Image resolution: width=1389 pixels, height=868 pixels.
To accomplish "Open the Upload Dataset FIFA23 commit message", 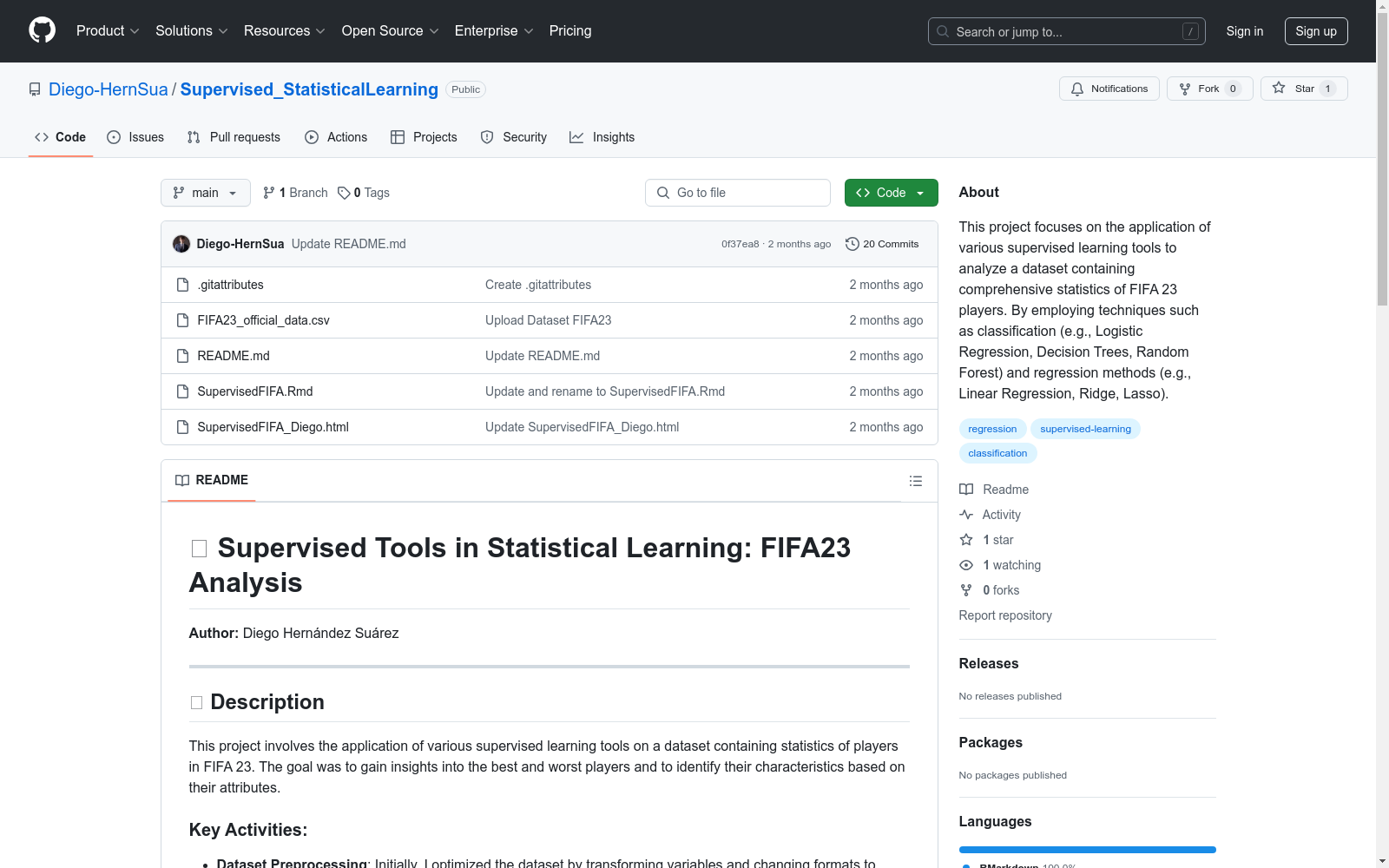I will click(x=549, y=320).
